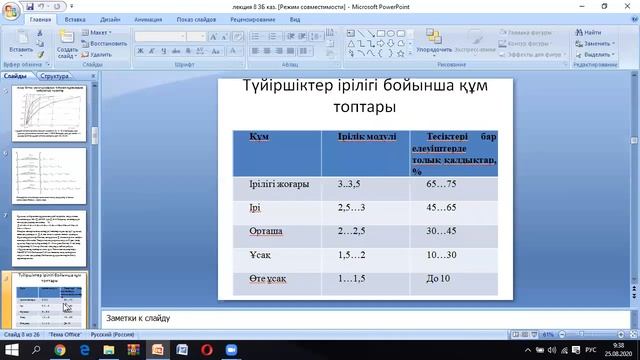Screen dimensions: 640x360
Task: Toggle Bold (Ж) formatting
Action: click(x=140, y=51)
